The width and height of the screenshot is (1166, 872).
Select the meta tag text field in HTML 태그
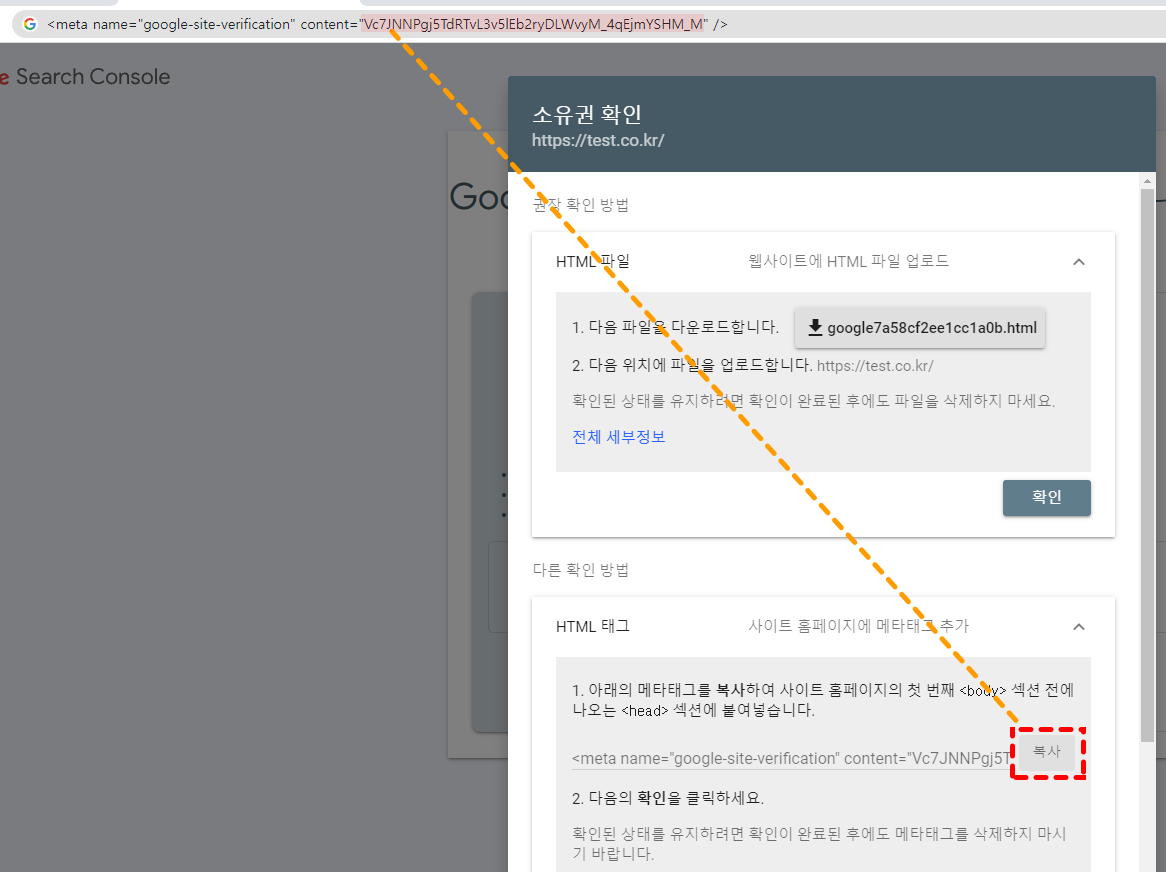point(790,758)
